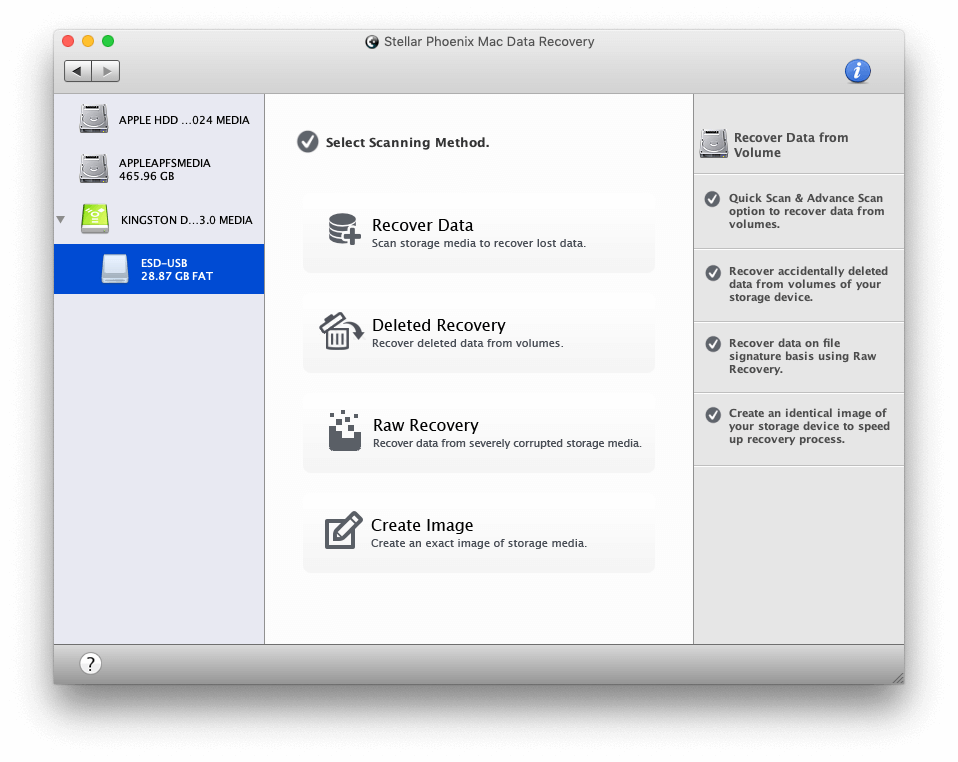Select ESD-USB 28.87 GB FAT volume
Image resolution: width=958 pixels, height=762 pixels.
tap(159, 269)
